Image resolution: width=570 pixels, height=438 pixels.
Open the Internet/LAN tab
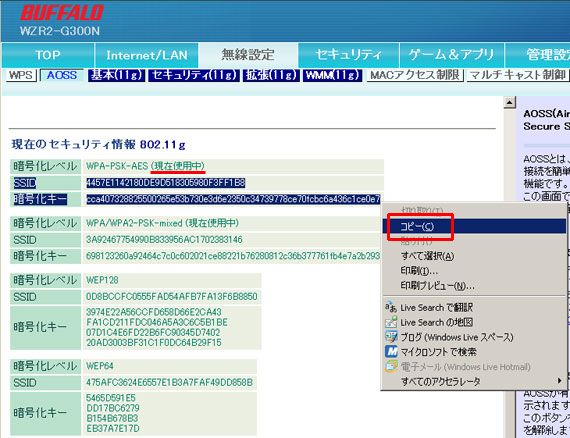146,55
